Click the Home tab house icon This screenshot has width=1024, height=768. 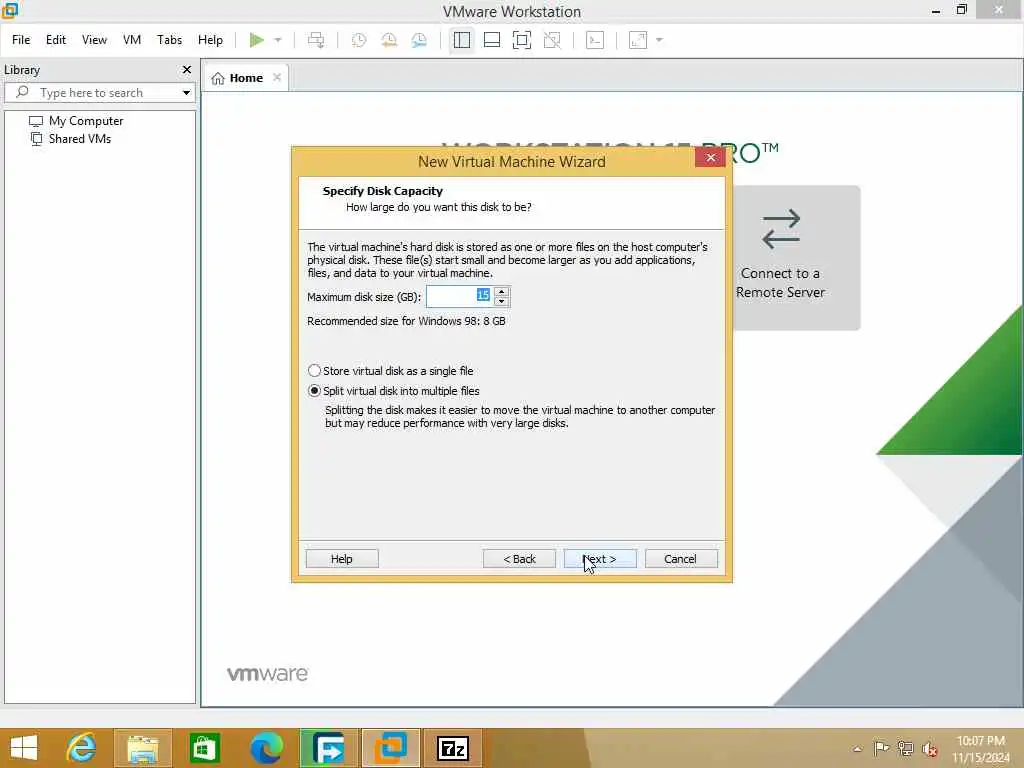[x=218, y=78]
